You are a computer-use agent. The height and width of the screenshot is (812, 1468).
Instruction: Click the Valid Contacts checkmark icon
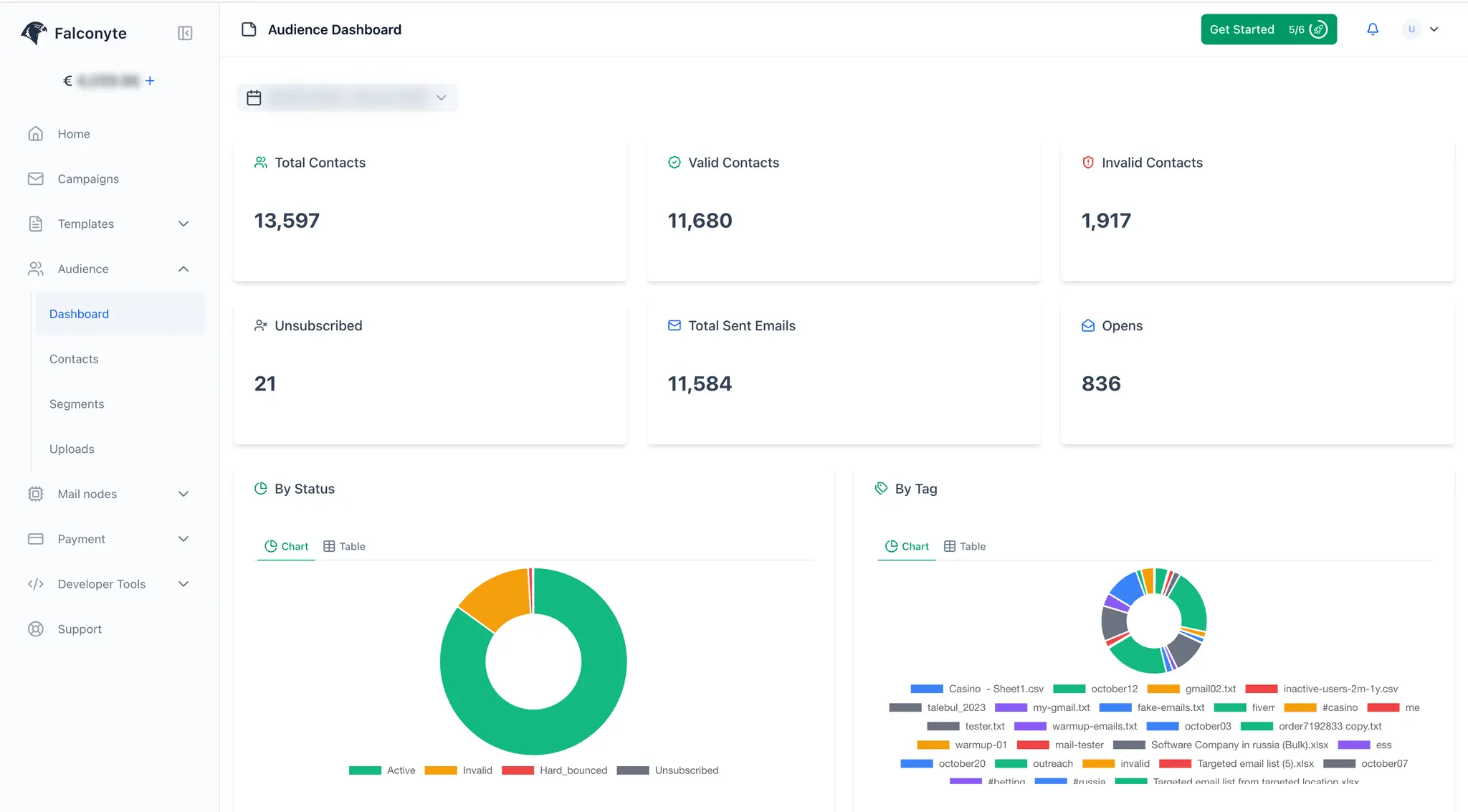point(675,163)
